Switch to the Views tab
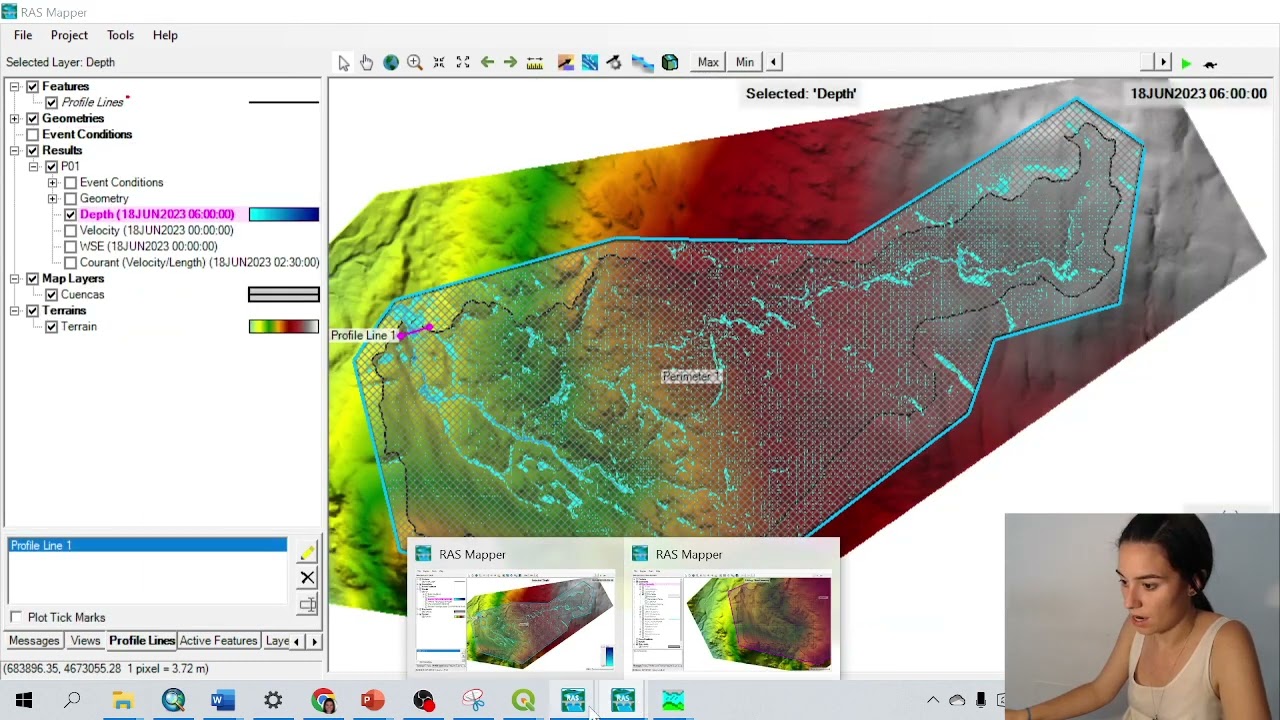 pyautogui.click(x=85, y=641)
